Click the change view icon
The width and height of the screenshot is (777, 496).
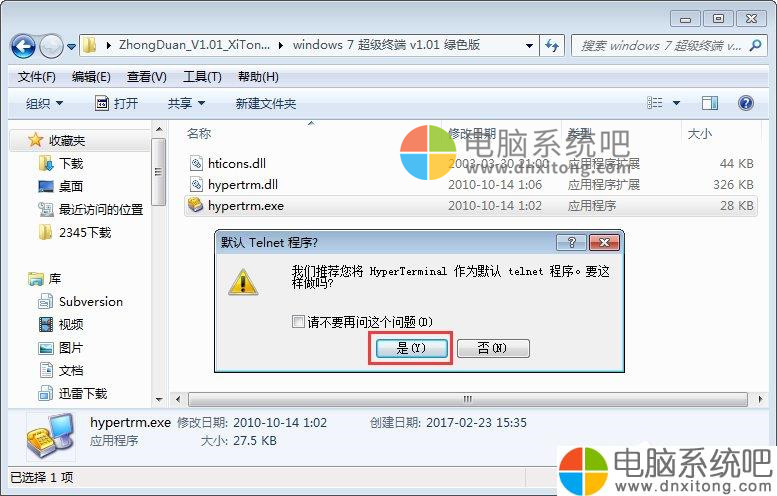(x=654, y=103)
